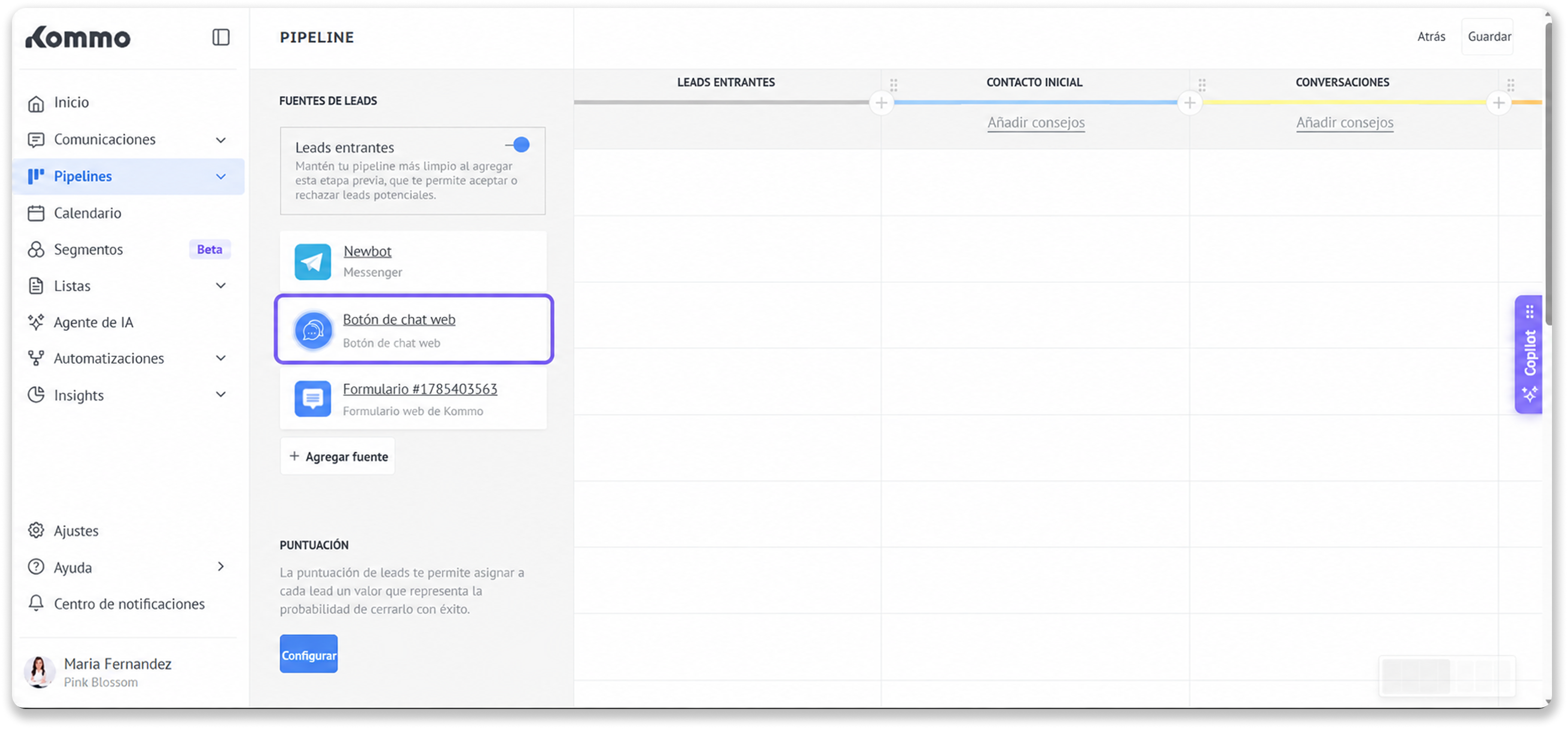Click the Copilot panel grip dots
The height and width of the screenshot is (729, 1568).
coord(1529,312)
